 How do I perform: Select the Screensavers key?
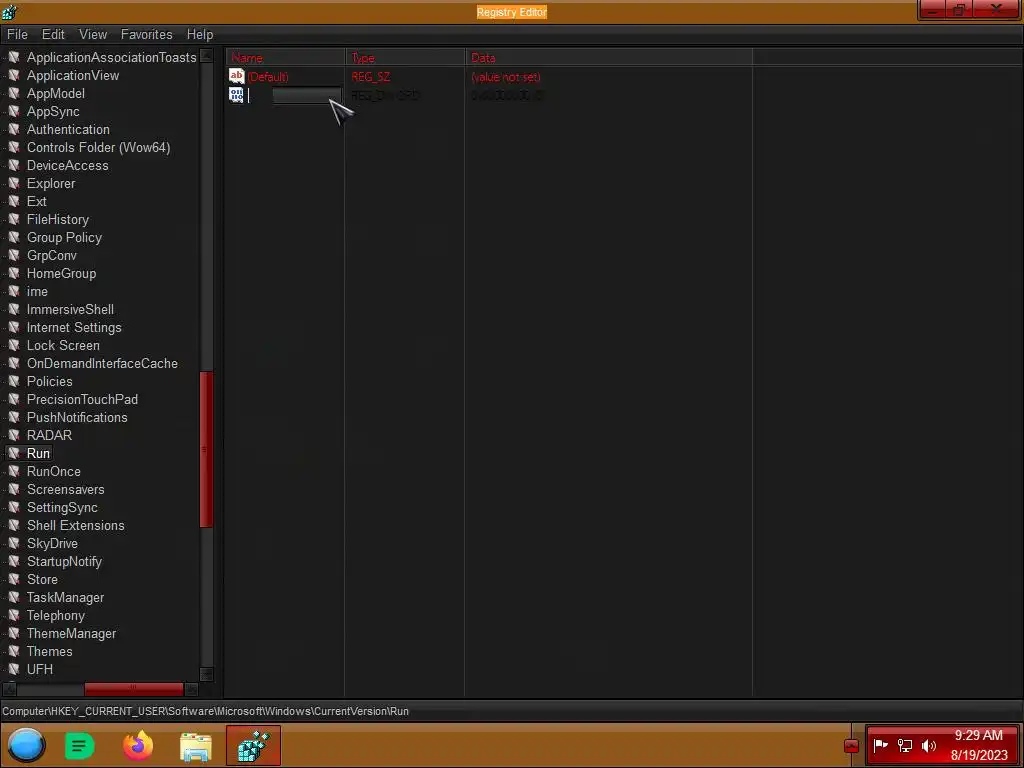point(65,489)
